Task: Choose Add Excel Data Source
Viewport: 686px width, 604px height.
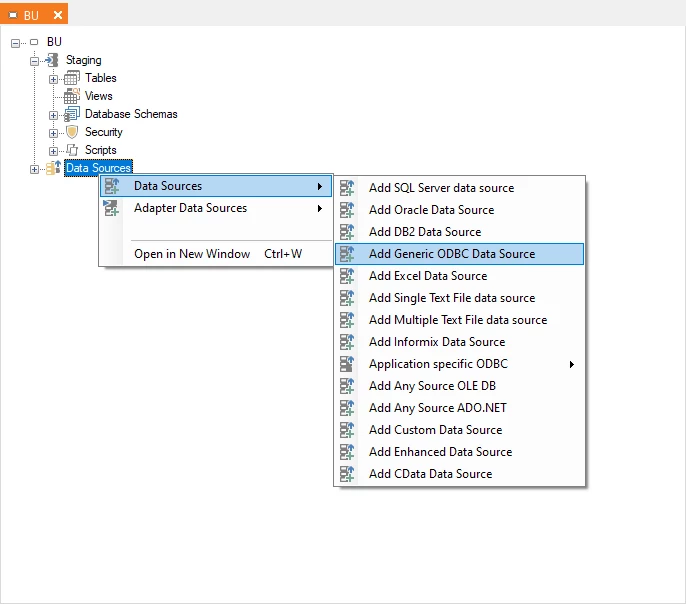Action: coord(459,276)
